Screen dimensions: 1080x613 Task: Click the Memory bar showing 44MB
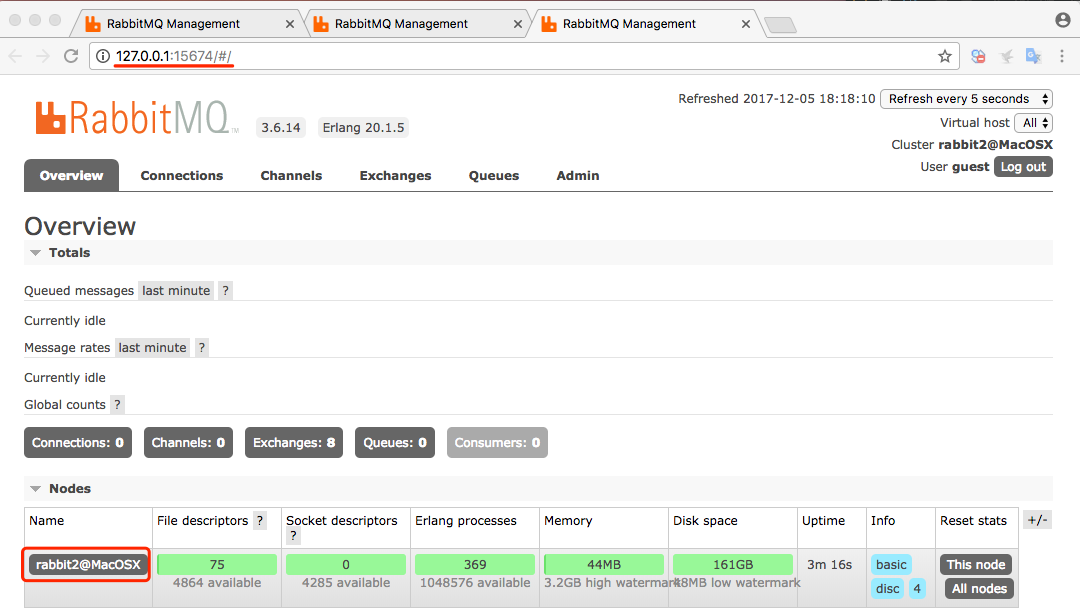coord(603,565)
